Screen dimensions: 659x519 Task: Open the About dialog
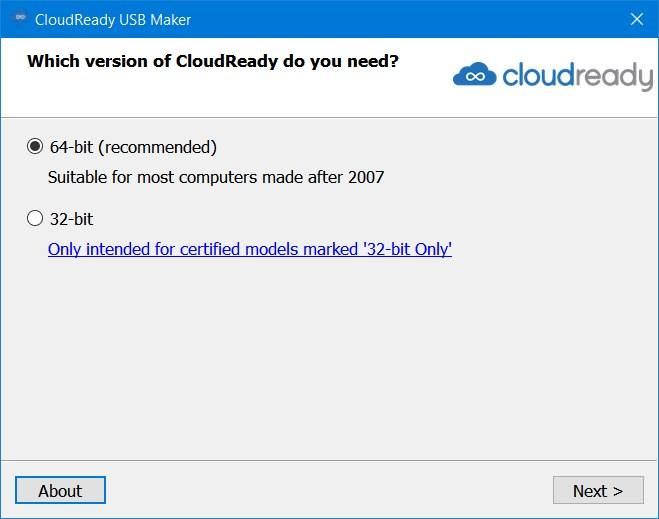click(x=60, y=490)
